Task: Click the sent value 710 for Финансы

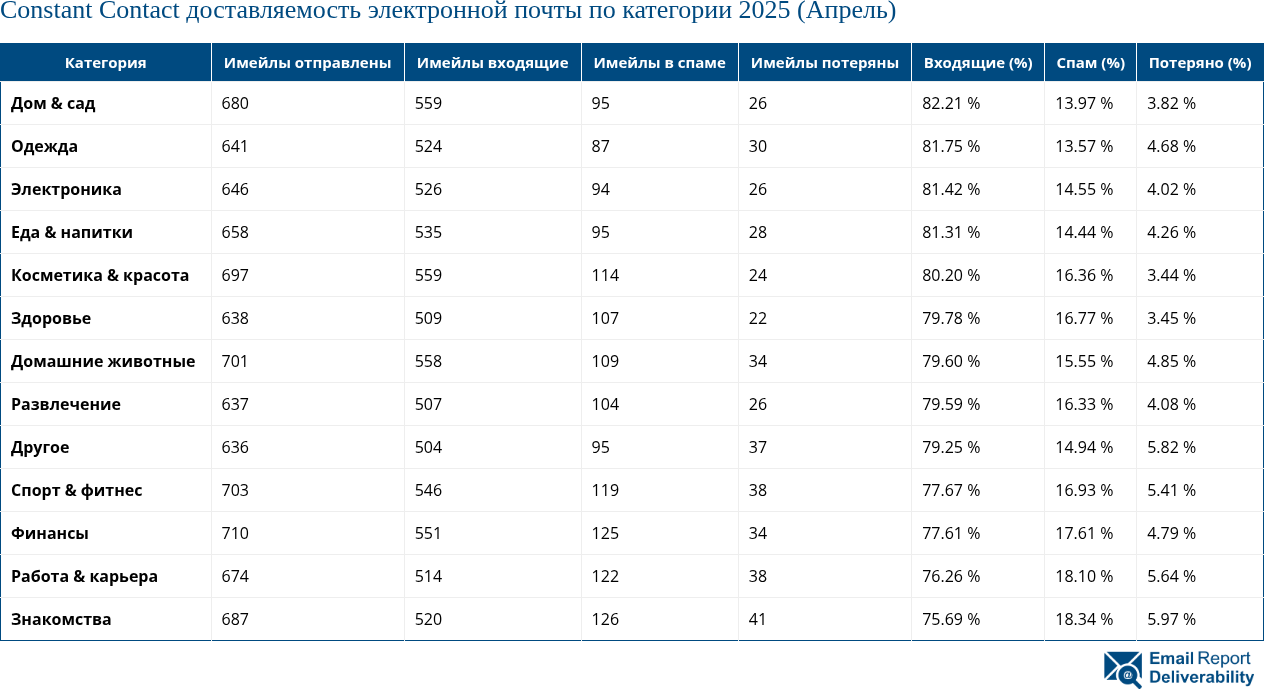Action: [x=235, y=533]
